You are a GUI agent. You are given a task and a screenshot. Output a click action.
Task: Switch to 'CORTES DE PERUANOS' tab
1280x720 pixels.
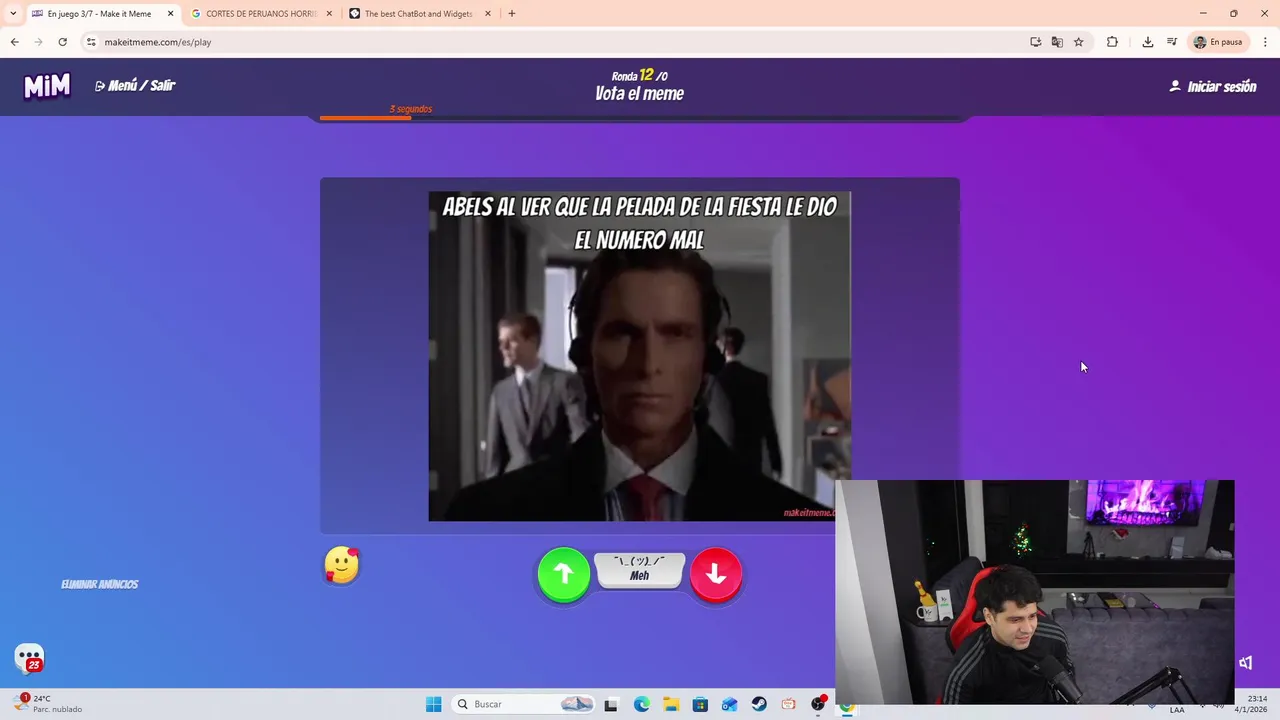261,14
